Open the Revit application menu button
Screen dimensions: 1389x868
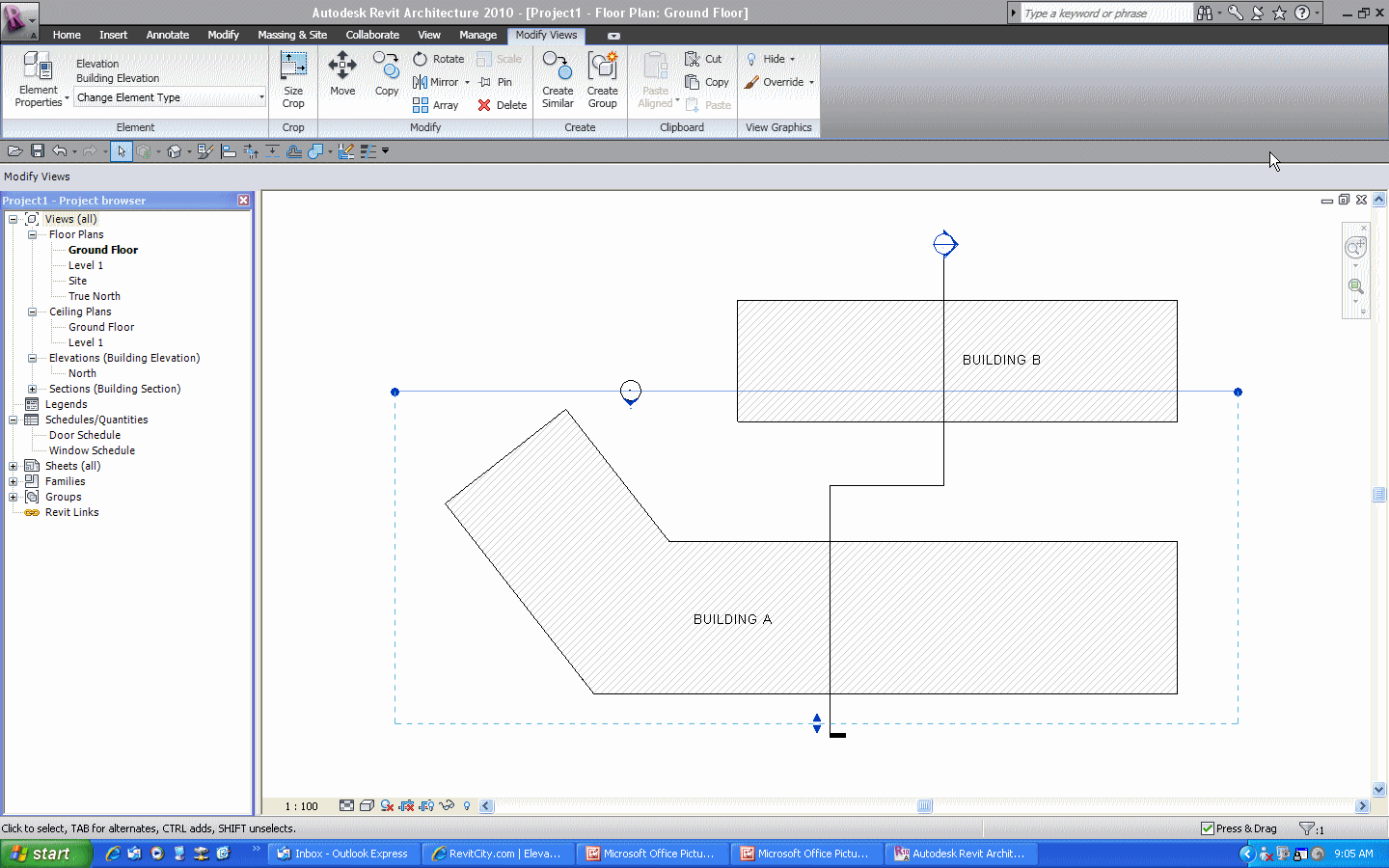click(x=19, y=20)
